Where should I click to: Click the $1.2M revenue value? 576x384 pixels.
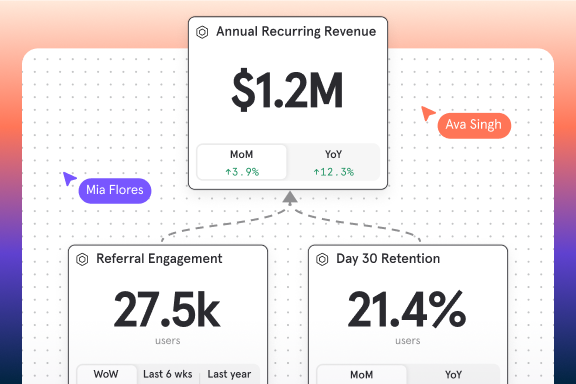click(x=288, y=90)
